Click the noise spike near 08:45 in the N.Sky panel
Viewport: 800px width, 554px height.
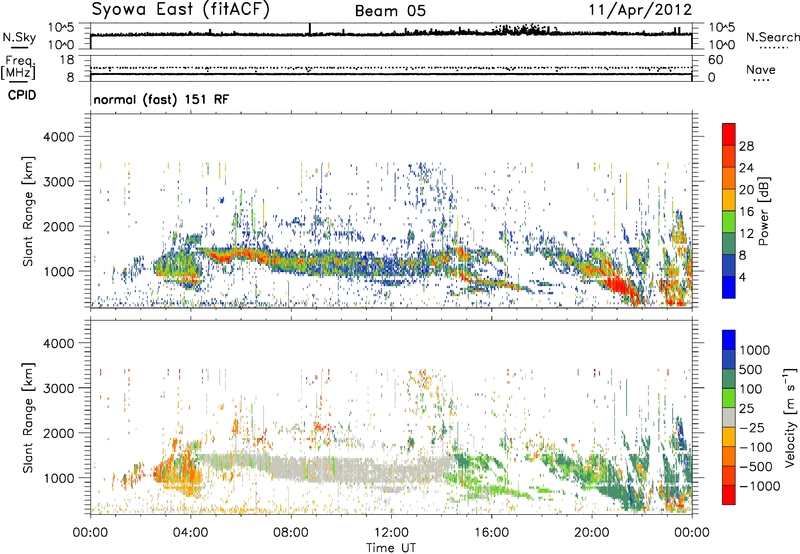tap(310, 29)
